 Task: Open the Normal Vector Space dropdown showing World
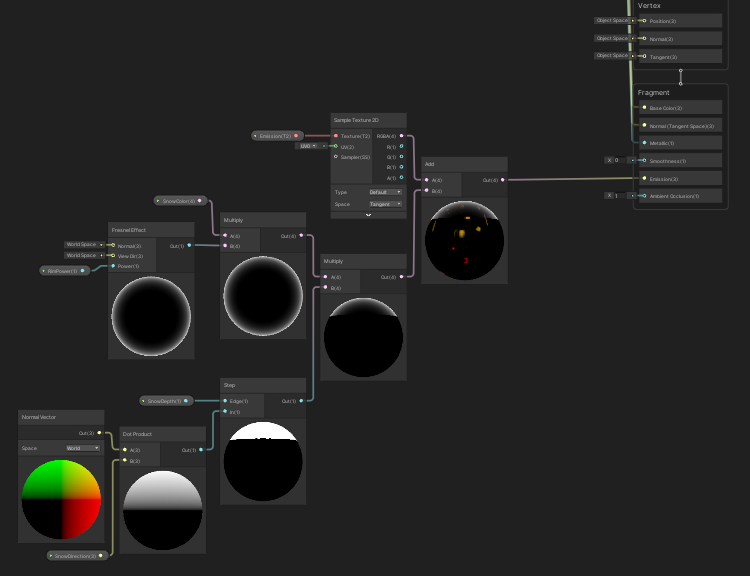pos(83,448)
